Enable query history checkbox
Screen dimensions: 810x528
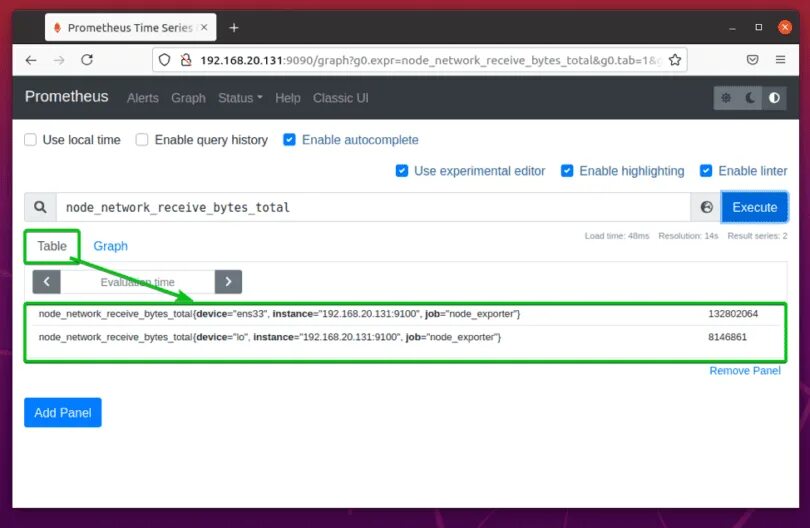click(x=142, y=139)
